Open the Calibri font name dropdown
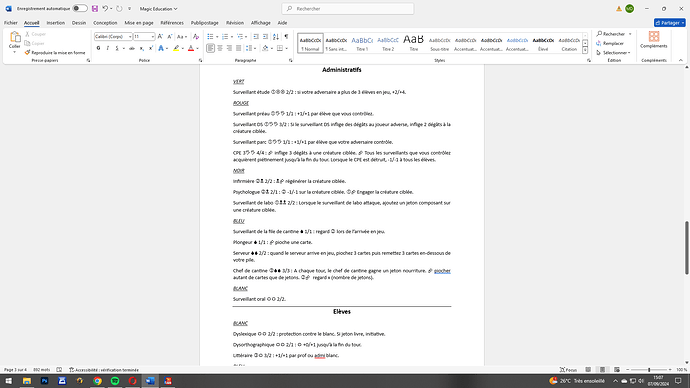 click(130, 37)
